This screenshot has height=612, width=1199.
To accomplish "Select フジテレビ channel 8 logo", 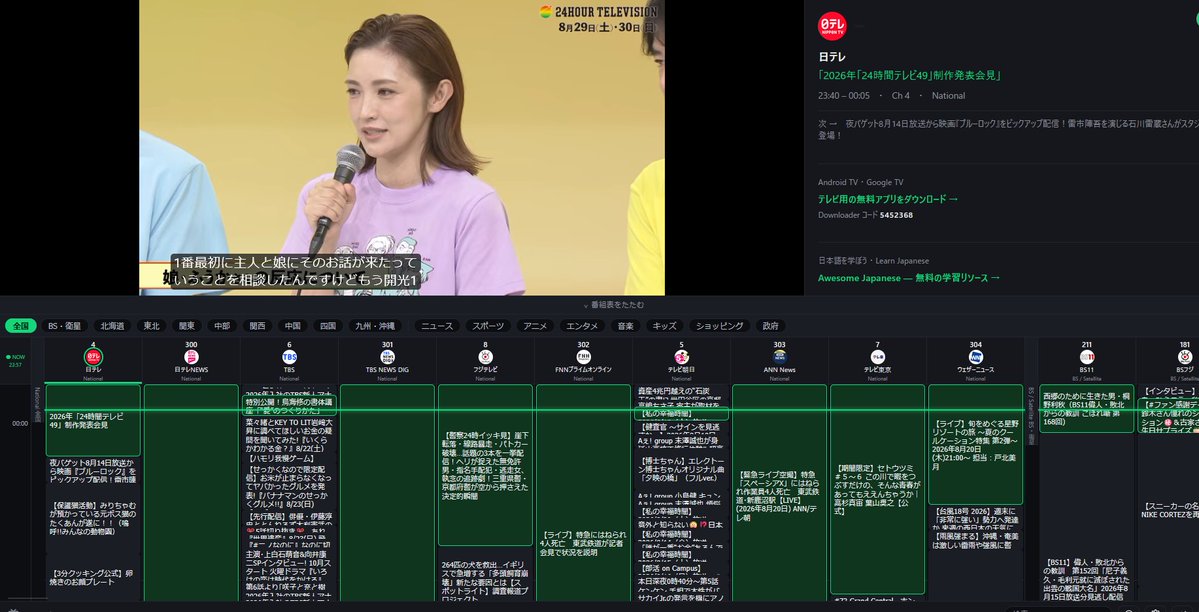I will (486, 357).
